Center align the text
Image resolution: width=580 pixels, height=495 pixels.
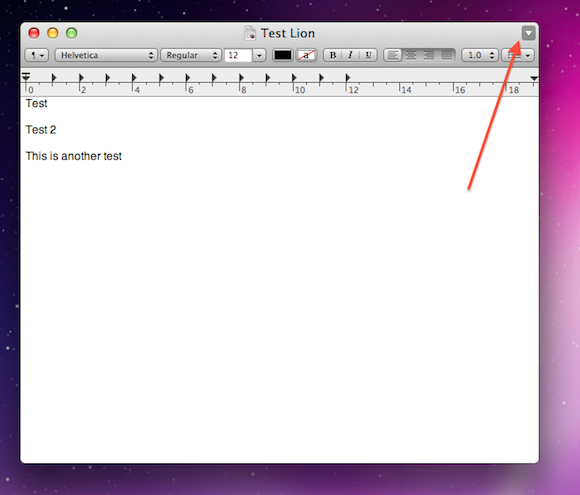[x=411, y=55]
